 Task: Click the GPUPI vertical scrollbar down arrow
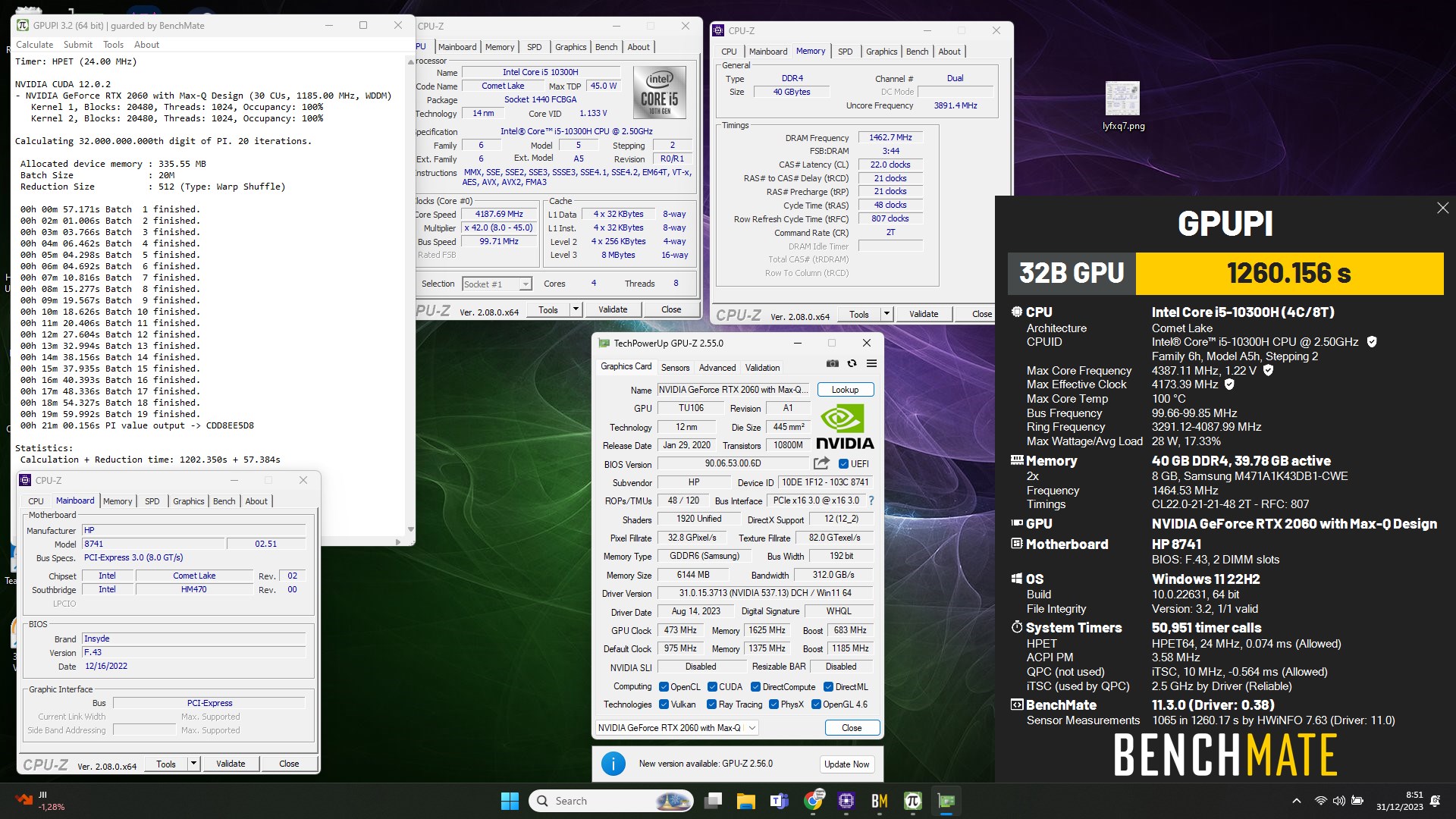(410, 529)
